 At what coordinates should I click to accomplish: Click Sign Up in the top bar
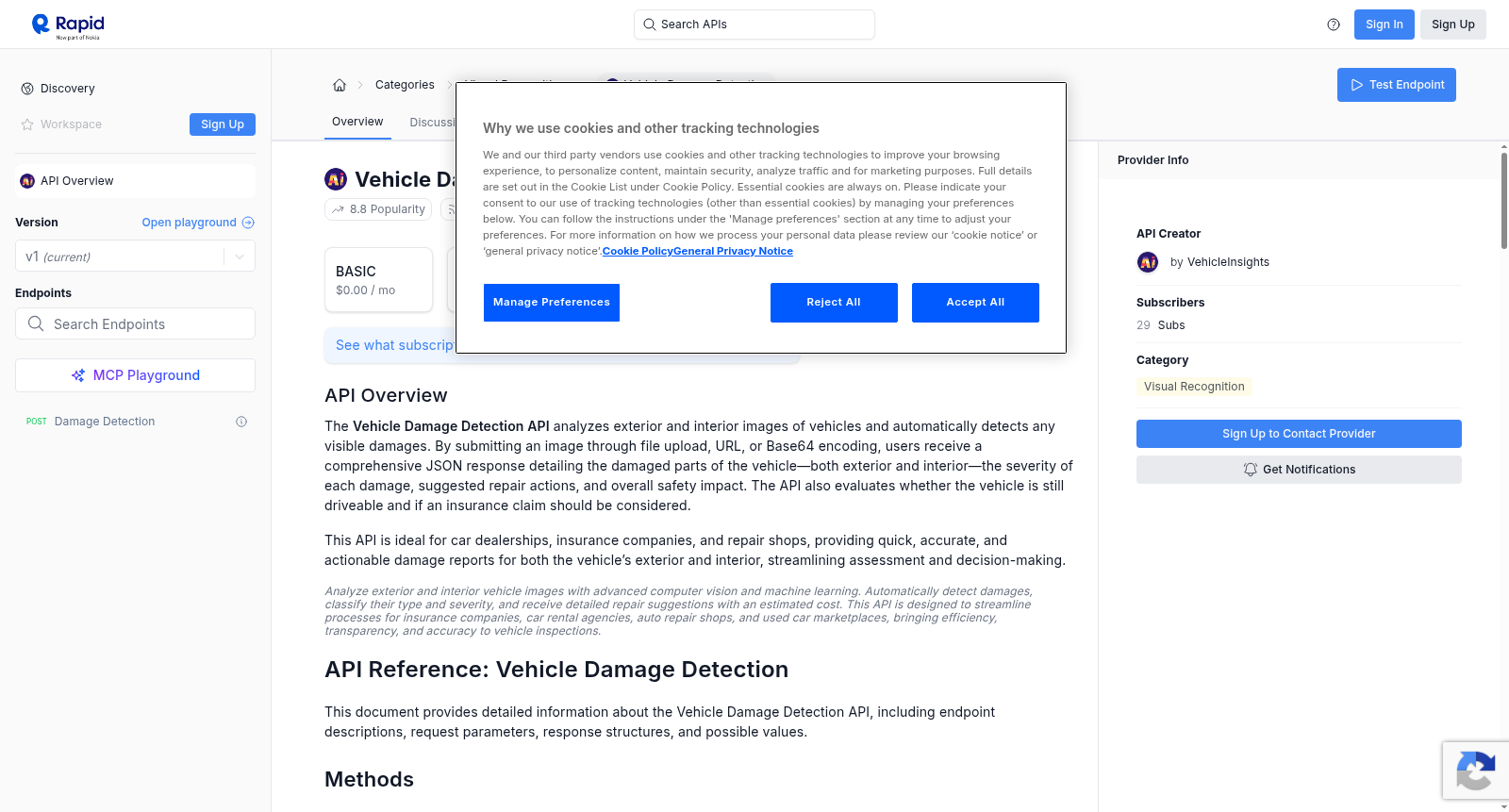[1453, 25]
